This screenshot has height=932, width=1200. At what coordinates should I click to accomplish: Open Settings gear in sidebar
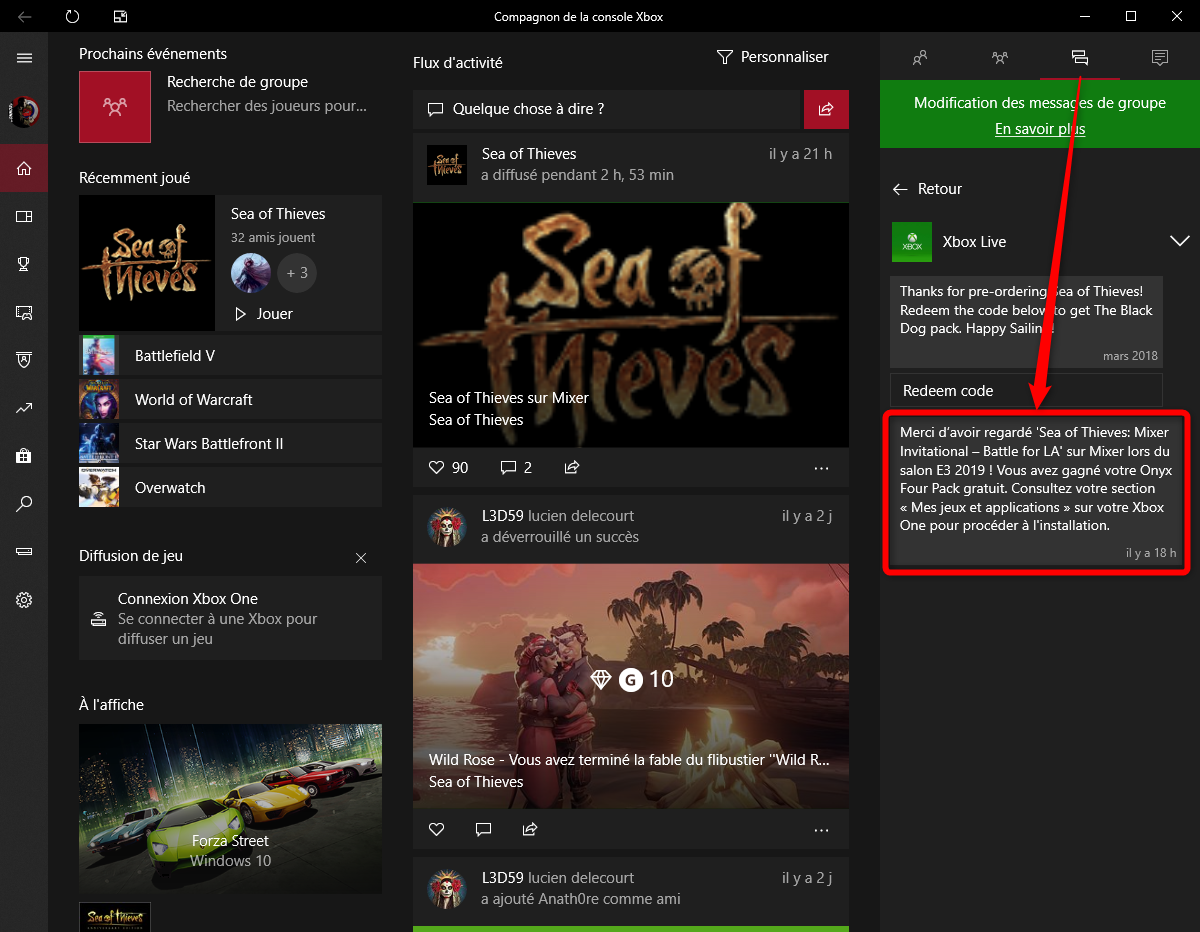click(x=24, y=600)
